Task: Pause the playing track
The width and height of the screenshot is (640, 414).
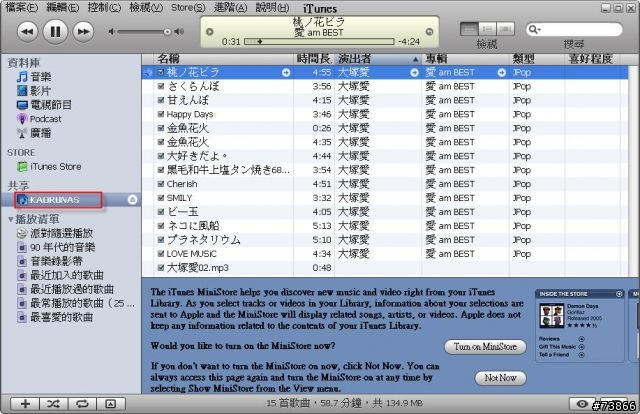Action: tap(55, 31)
